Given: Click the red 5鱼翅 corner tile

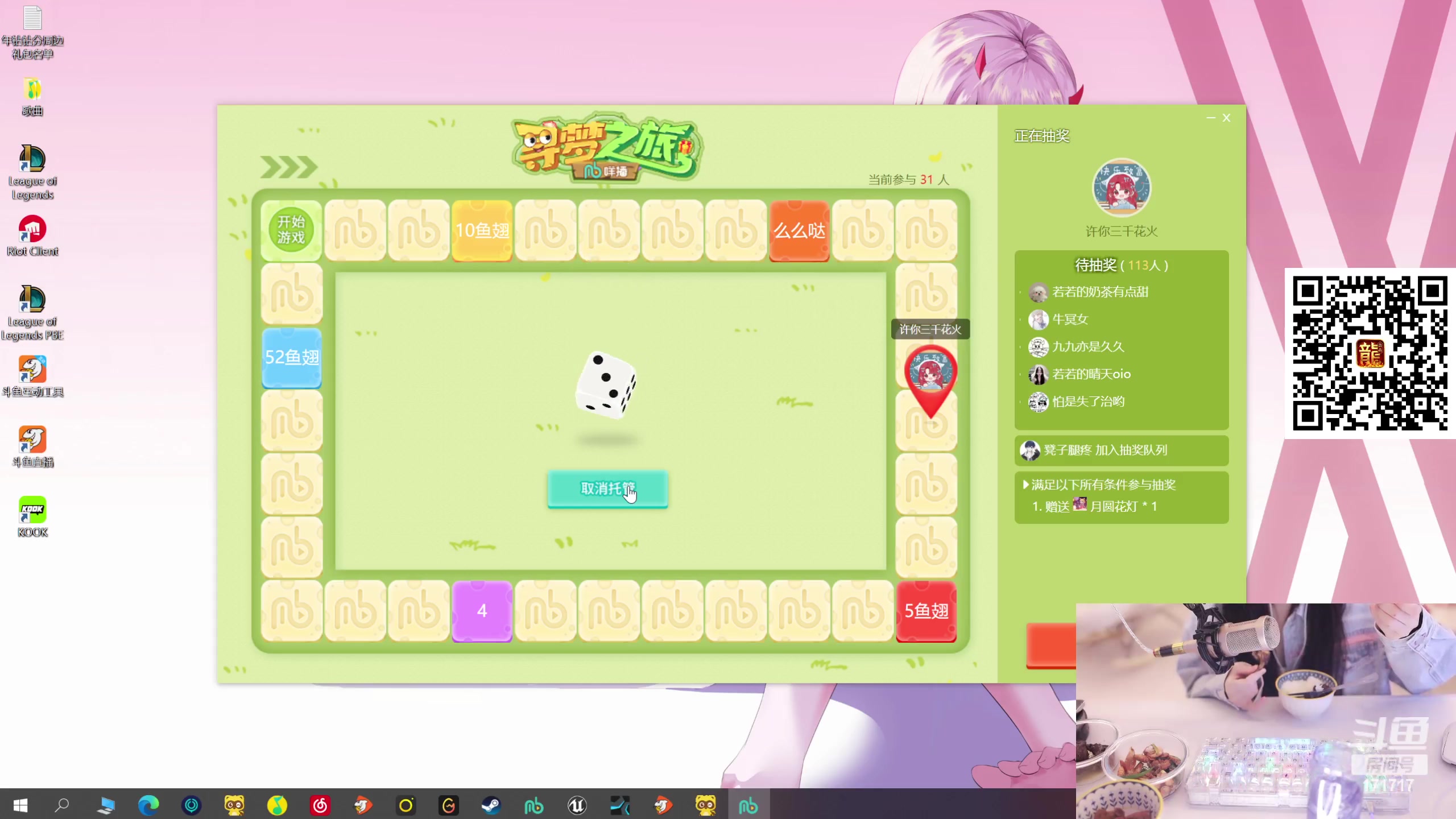Looking at the screenshot, I should click(926, 611).
